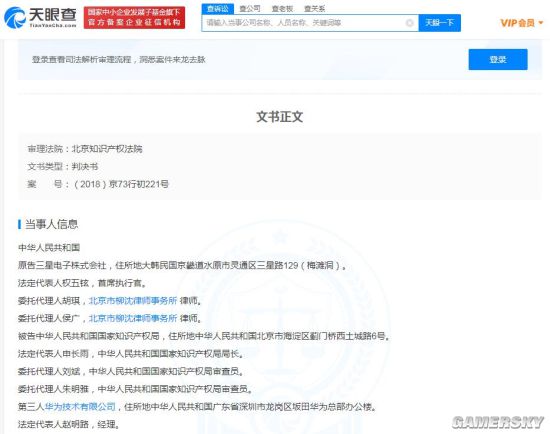
Task: Click the 法定代表人申长雨 line
Action: point(130,353)
